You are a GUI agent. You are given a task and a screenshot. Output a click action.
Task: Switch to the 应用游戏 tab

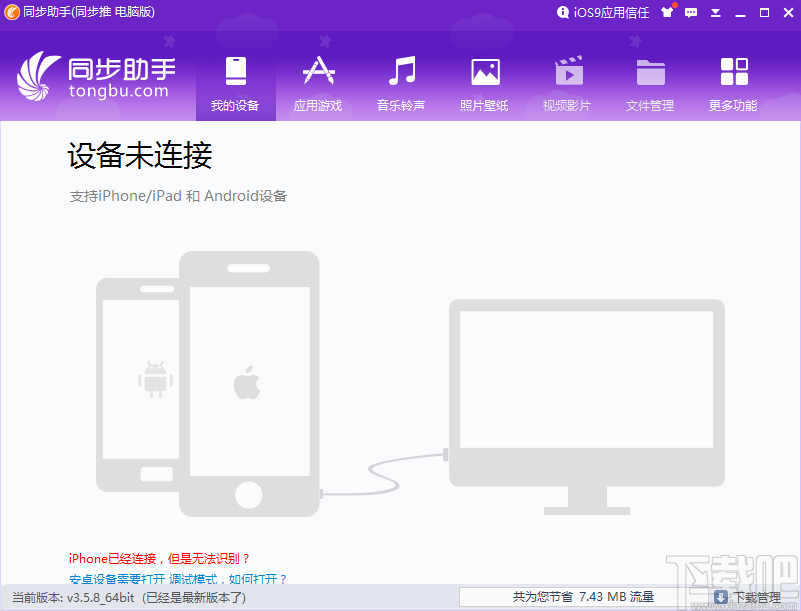[318, 80]
